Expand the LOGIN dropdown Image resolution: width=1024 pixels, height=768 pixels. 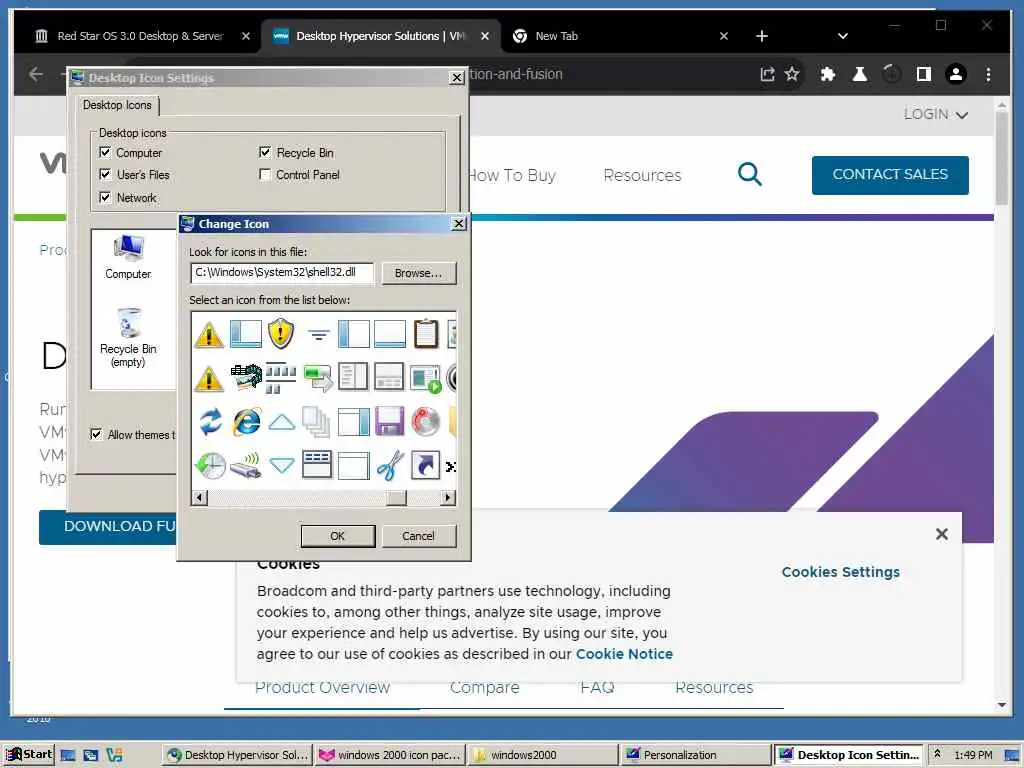pos(935,114)
